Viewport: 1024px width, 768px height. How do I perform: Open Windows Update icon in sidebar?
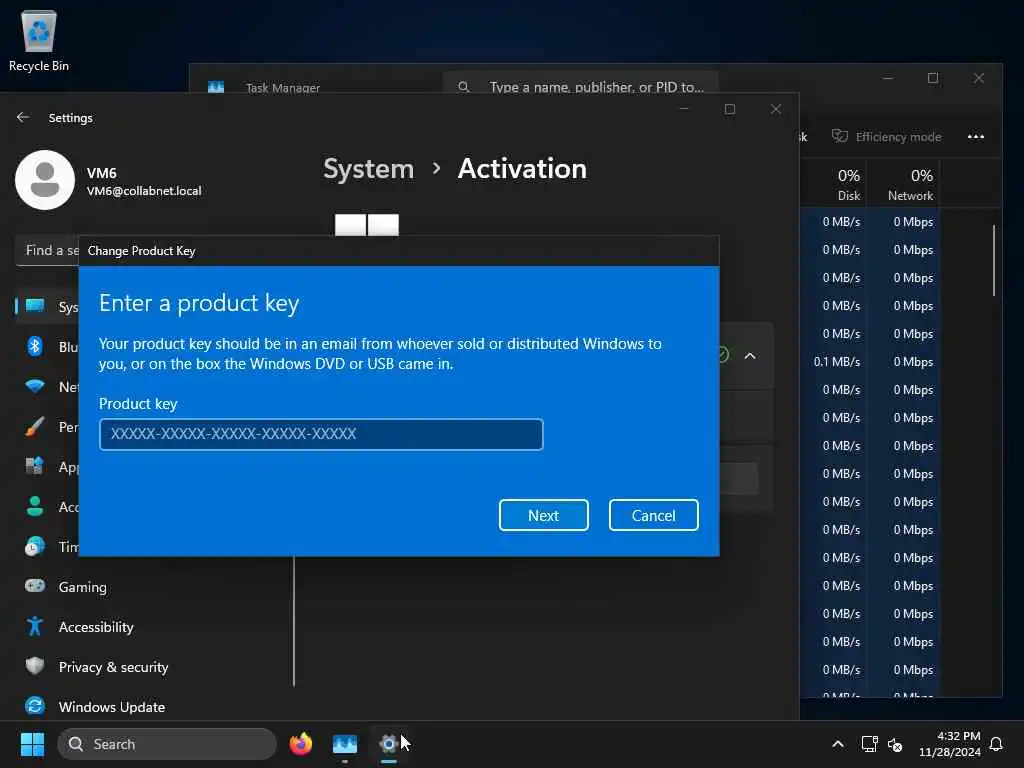point(35,706)
